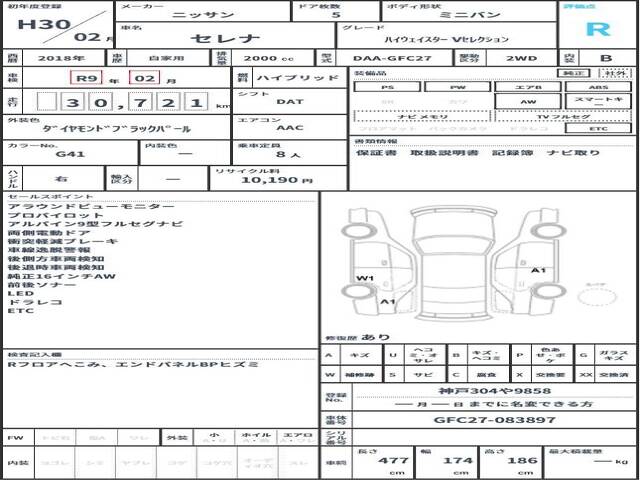This screenshot has height=480, width=640.
Task: Select the PS equipment box
Action: click(387, 87)
